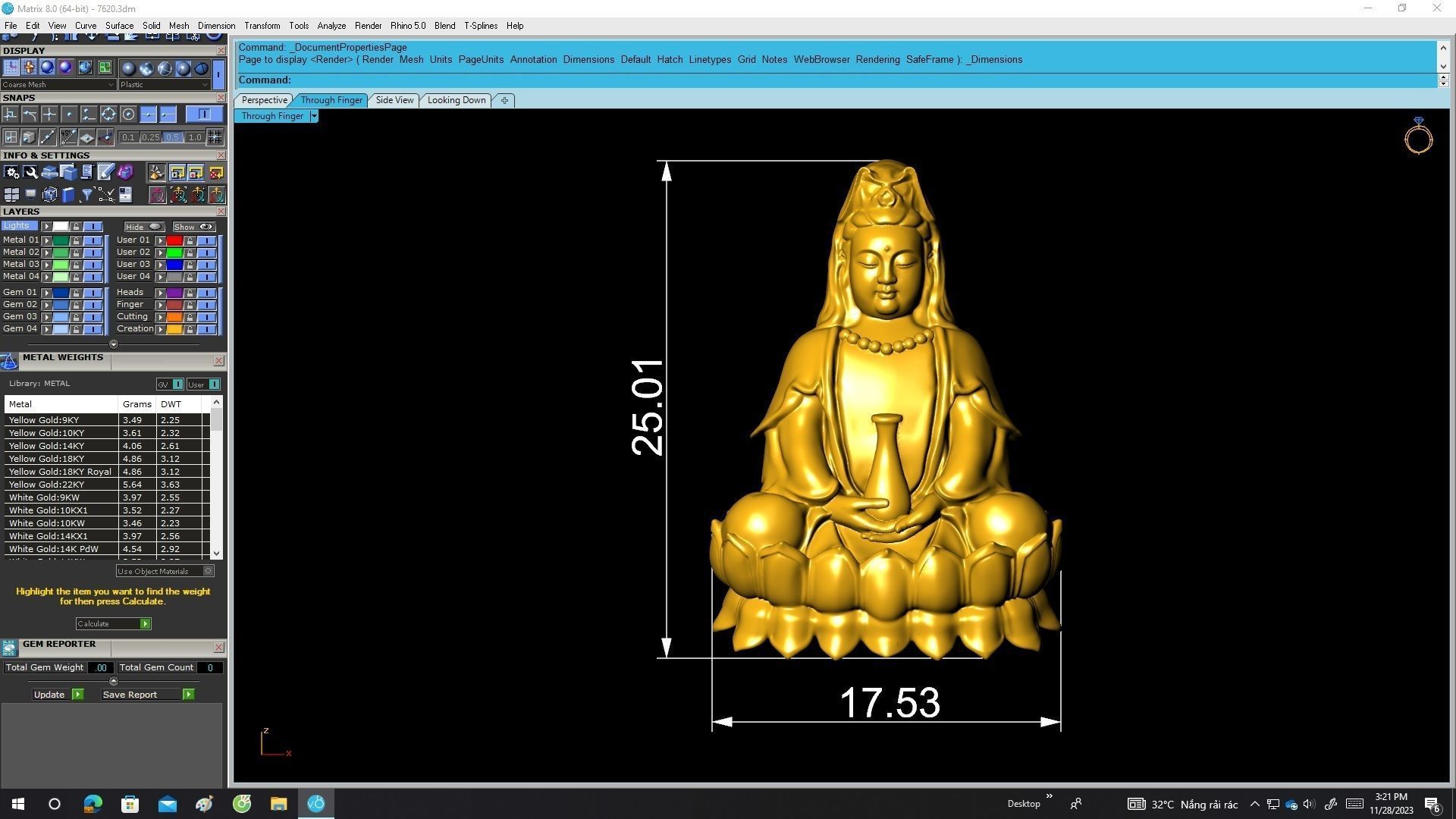Open Microsoft Edge from the taskbar
The image size is (1456, 819).
(x=93, y=804)
